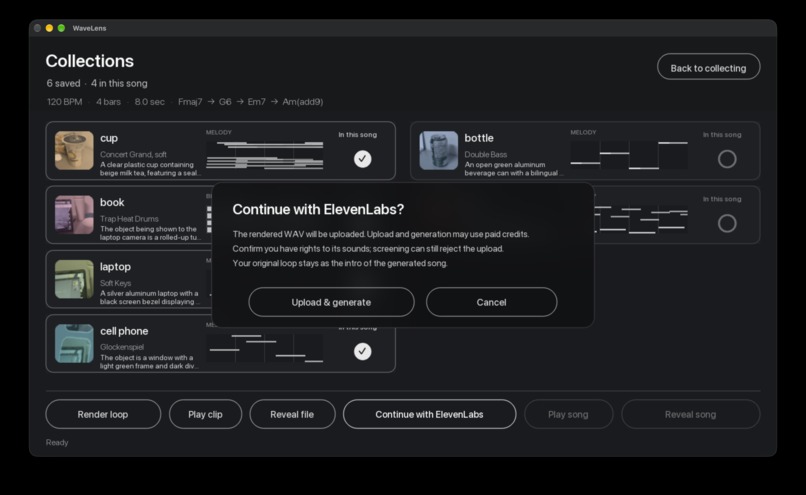Viewport: 806px width, 495px height.
Task: Click Upload & generate button
Action: pos(331,302)
